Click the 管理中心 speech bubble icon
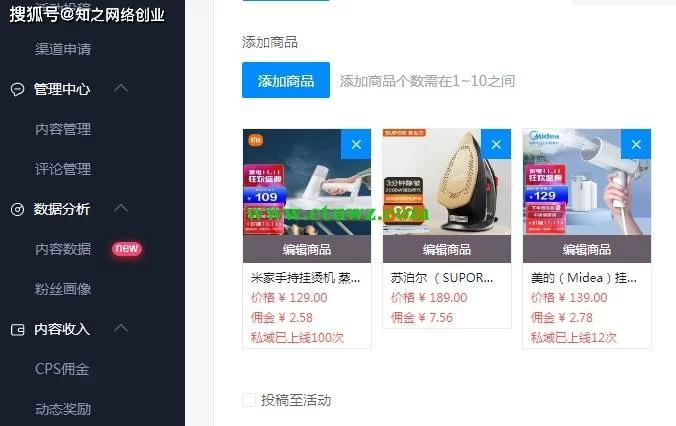The width and height of the screenshot is (676, 426). (x=17, y=89)
